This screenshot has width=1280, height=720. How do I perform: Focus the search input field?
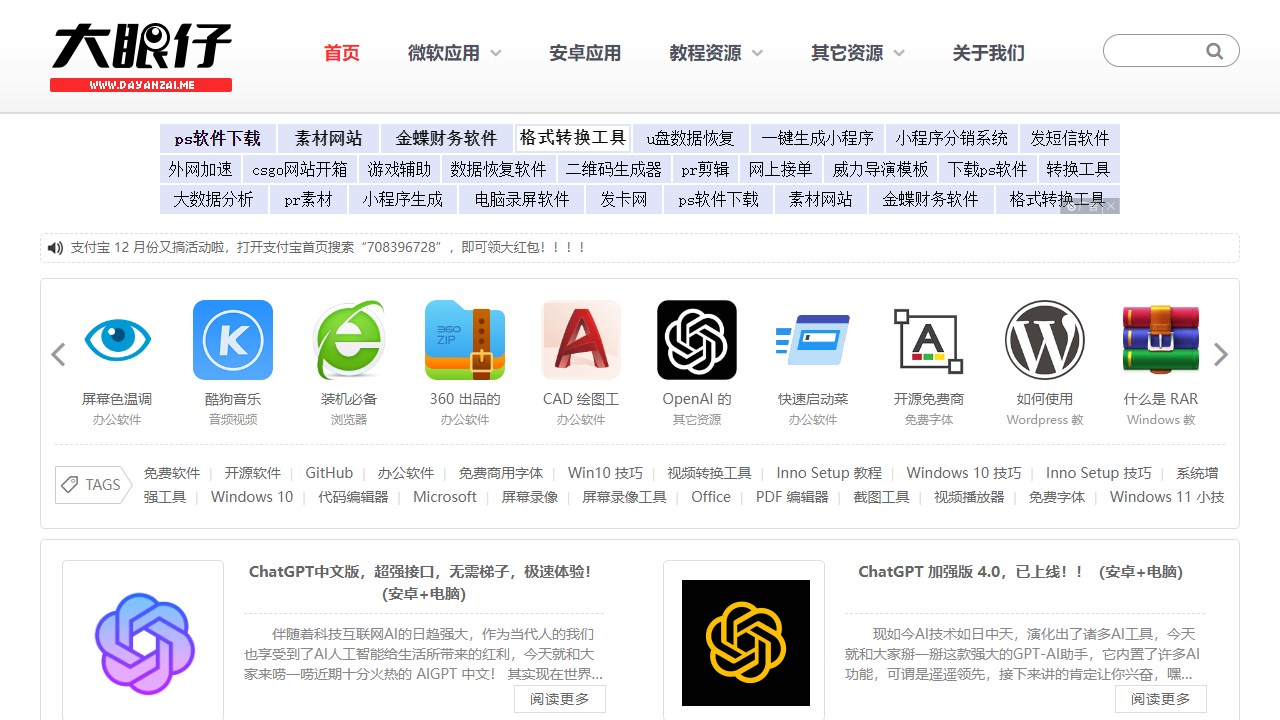click(x=1155, y=51)
